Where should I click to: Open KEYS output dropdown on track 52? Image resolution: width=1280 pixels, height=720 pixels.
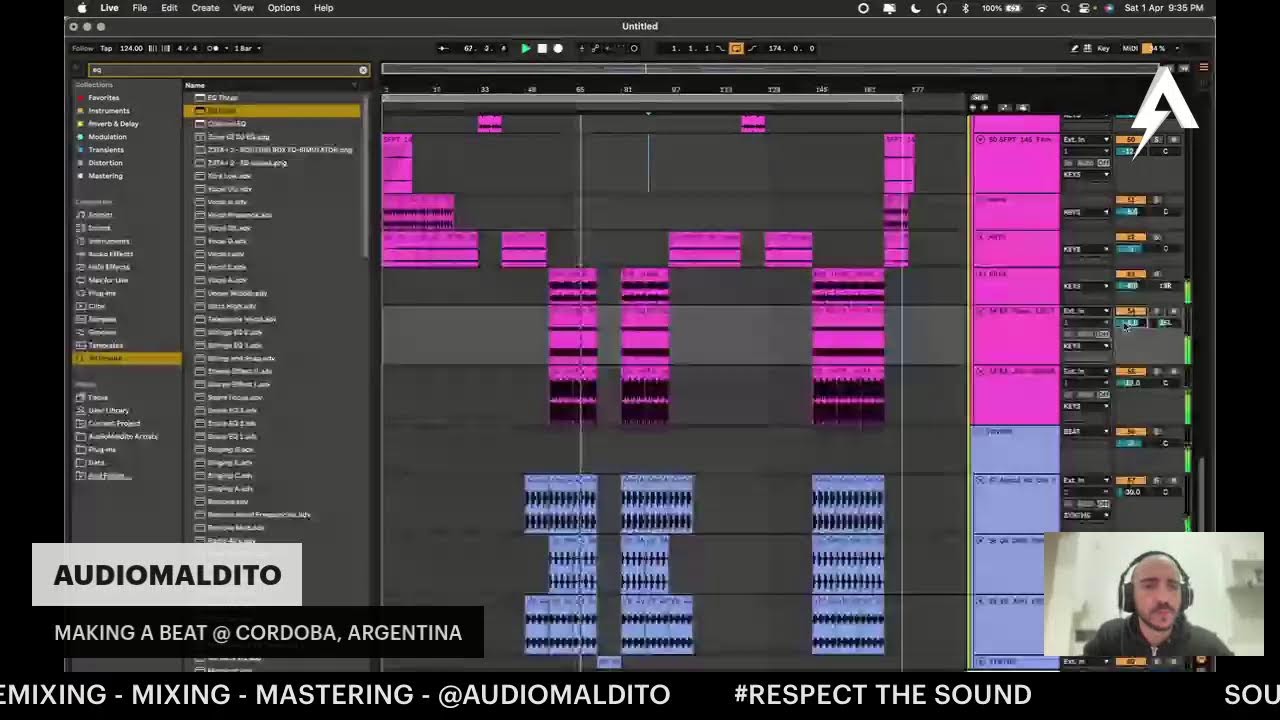(1086, 249)
